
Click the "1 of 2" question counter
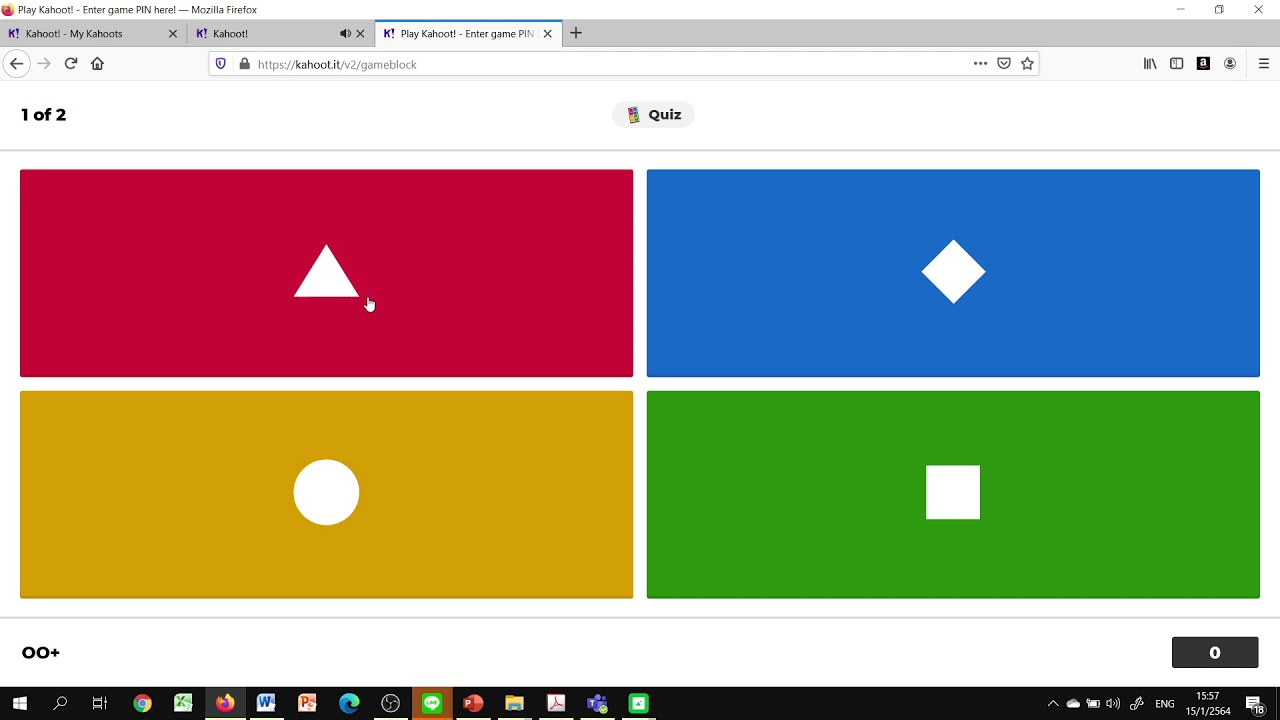44,115
